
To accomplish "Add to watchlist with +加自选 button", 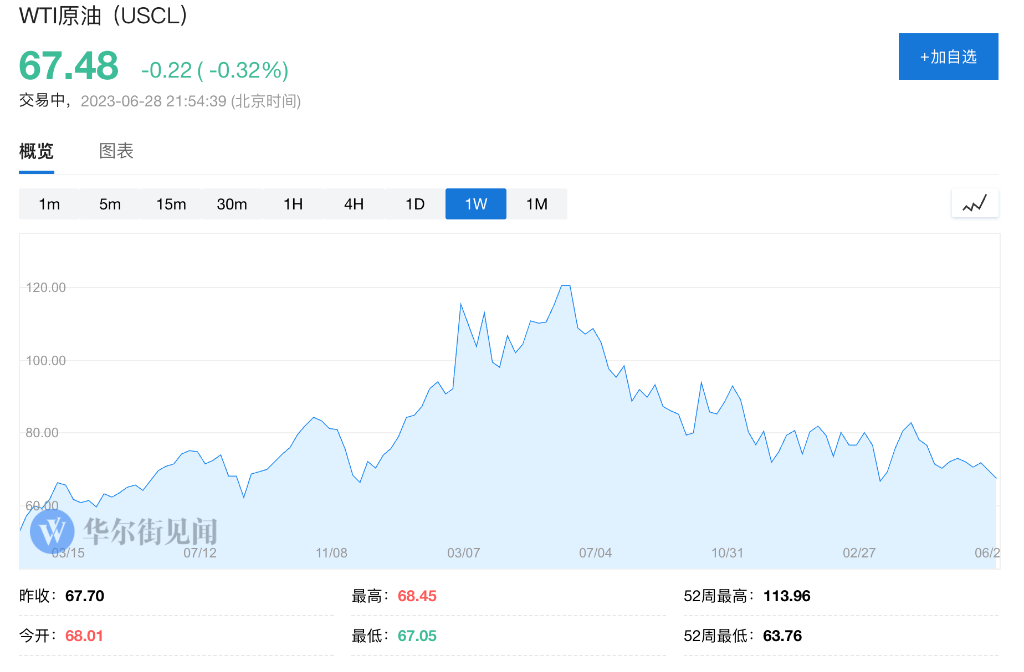I will (x=948, y=57).
